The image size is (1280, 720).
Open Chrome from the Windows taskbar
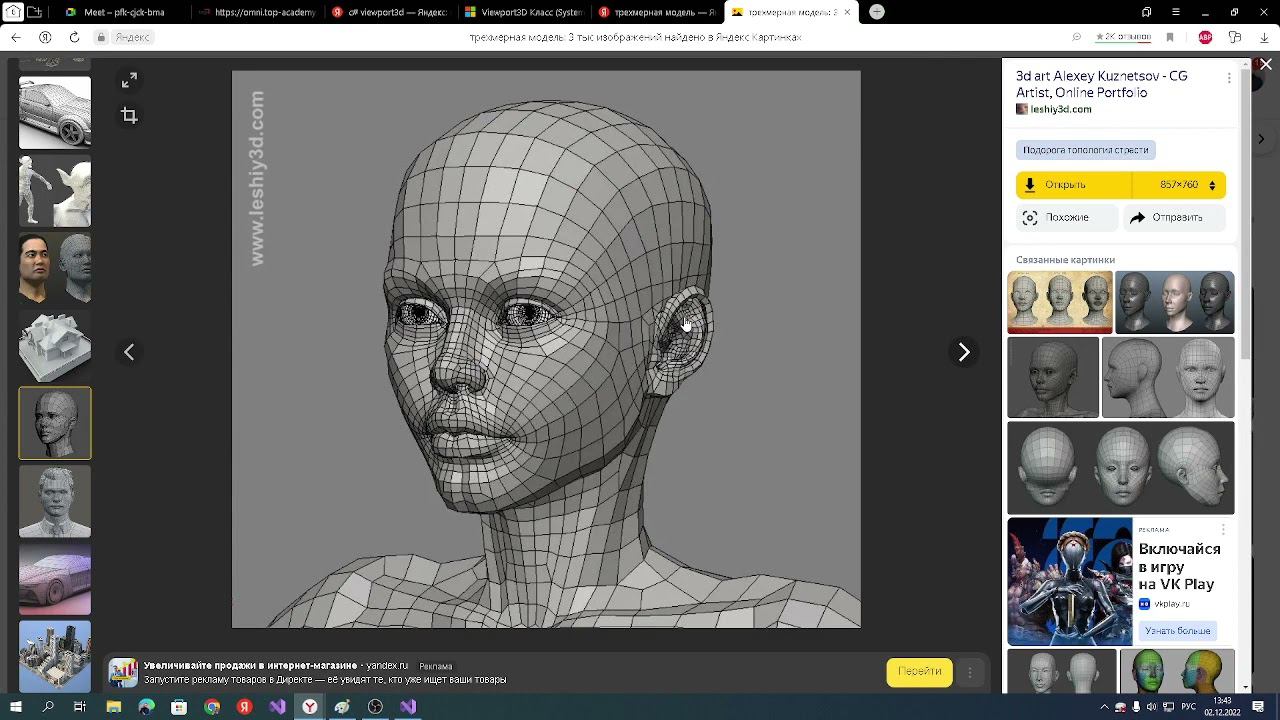click(212, 707)
